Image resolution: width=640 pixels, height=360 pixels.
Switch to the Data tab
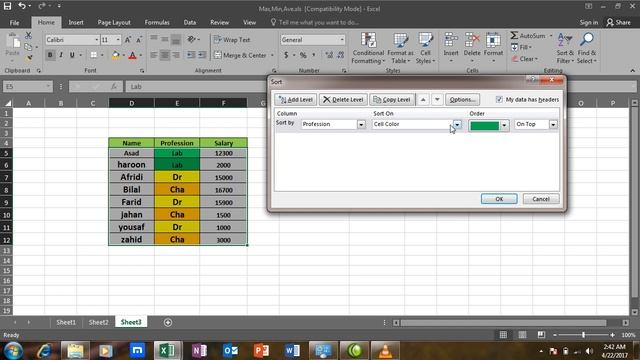(x=189, y=22)
